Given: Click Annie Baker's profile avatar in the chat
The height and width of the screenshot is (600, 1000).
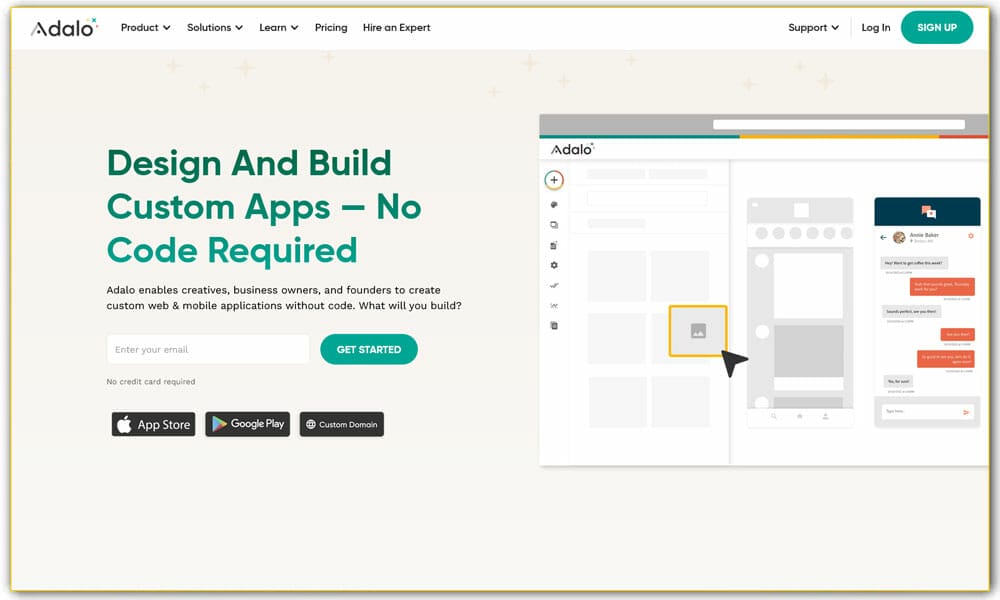Looking at the screenshot, I should point(898,236).
